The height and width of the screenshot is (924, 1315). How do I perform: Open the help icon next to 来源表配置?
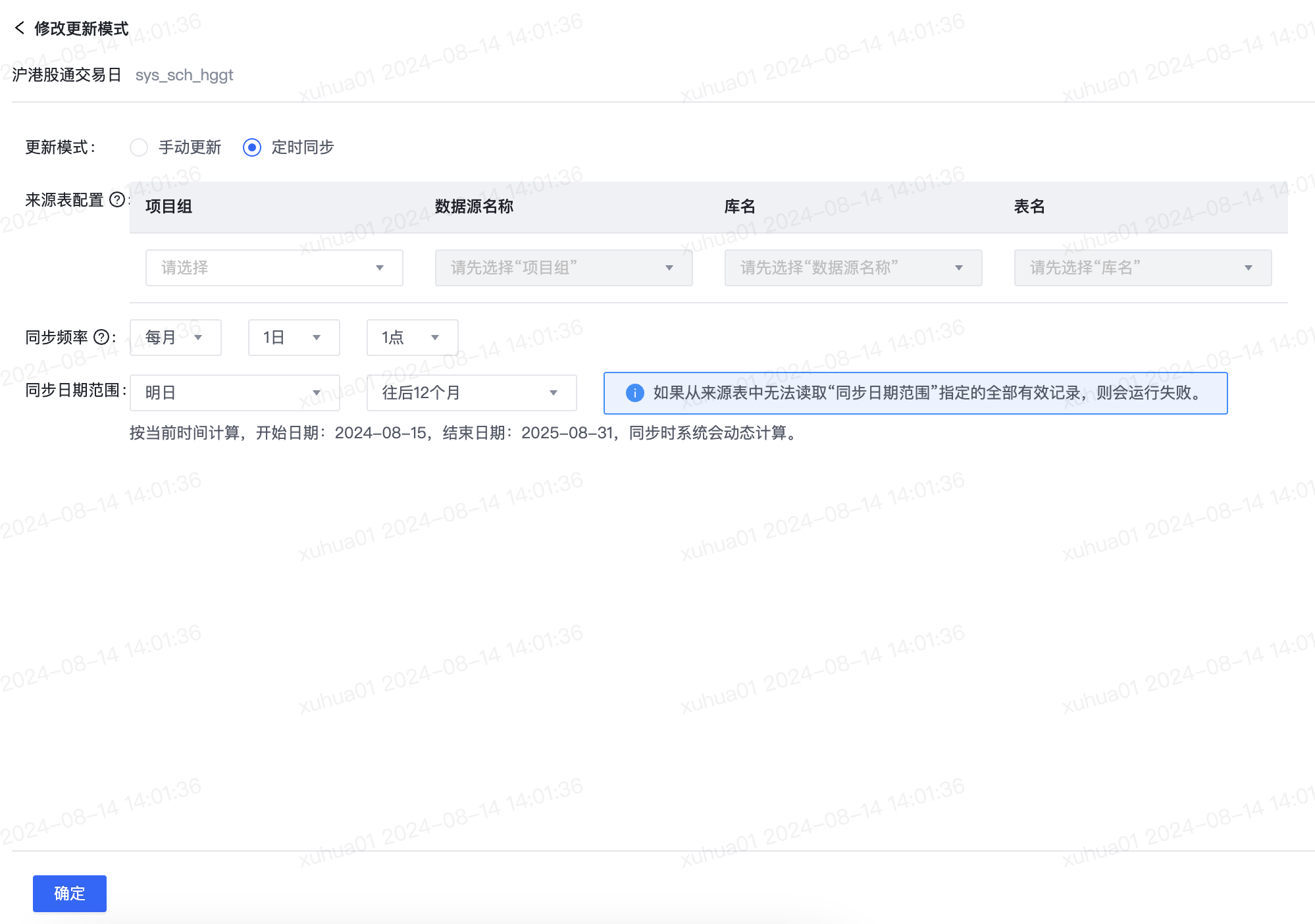coord(117,199)
